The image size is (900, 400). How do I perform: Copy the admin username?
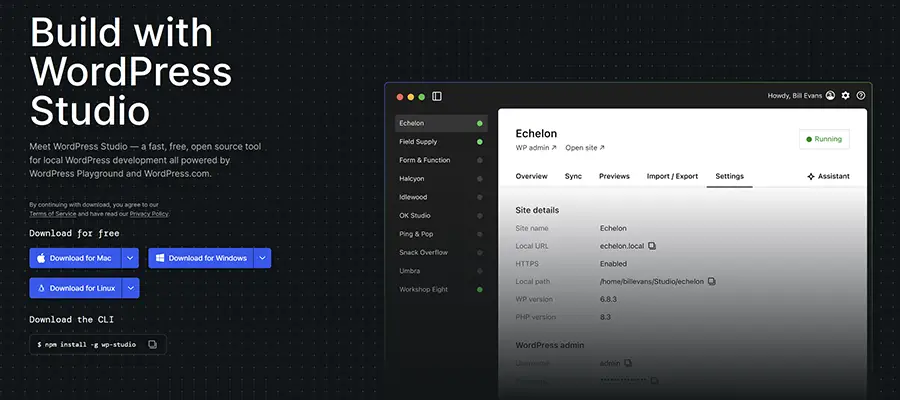coord(628,363)
